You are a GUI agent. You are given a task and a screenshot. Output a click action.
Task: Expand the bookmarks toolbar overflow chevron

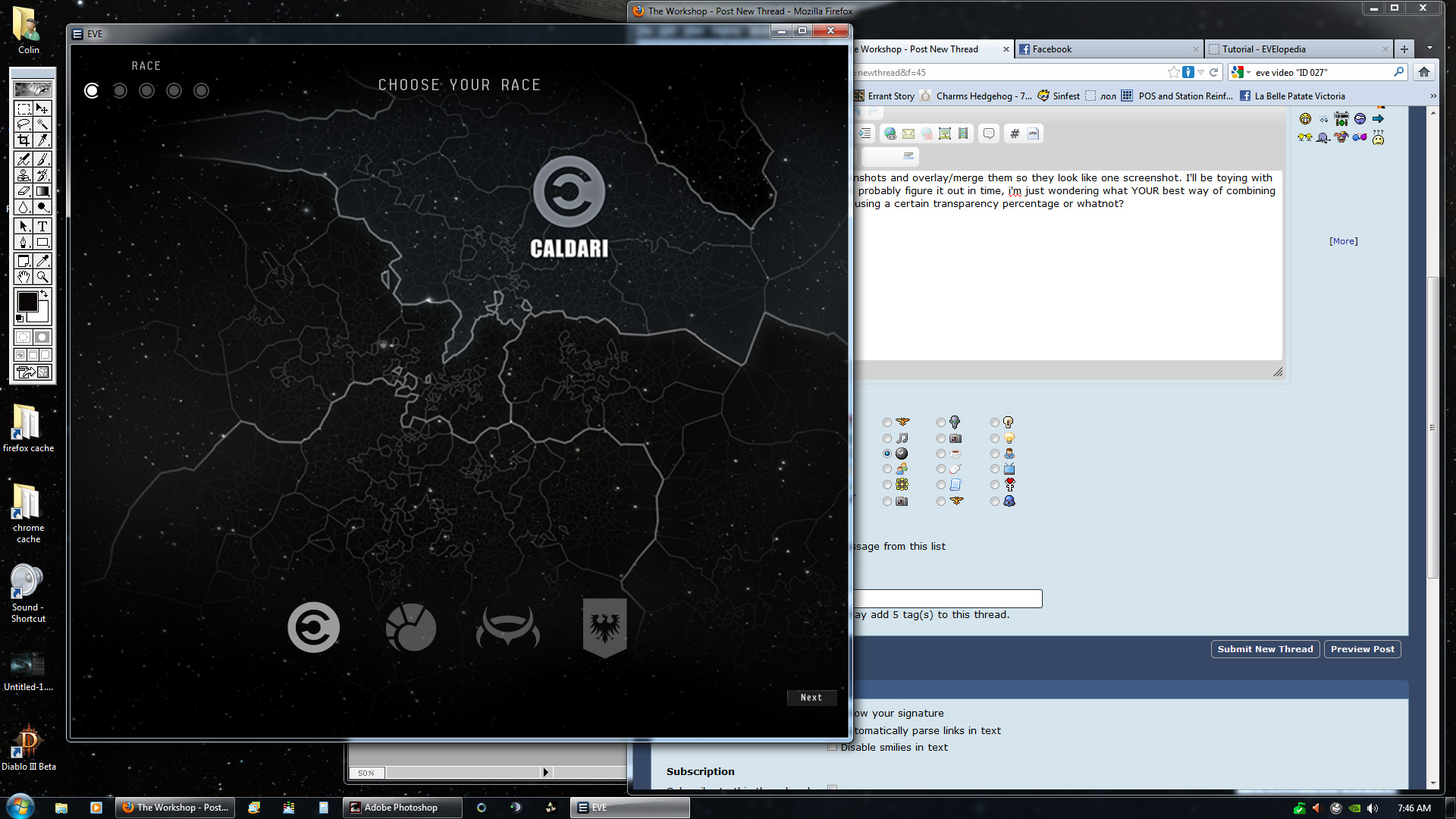[1432, 96]
